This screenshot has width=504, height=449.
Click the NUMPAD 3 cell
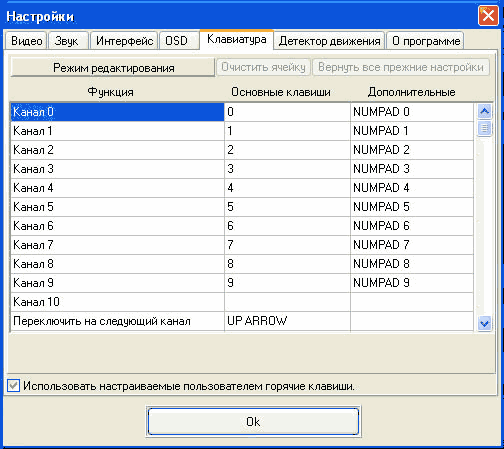tap(412, 169)
